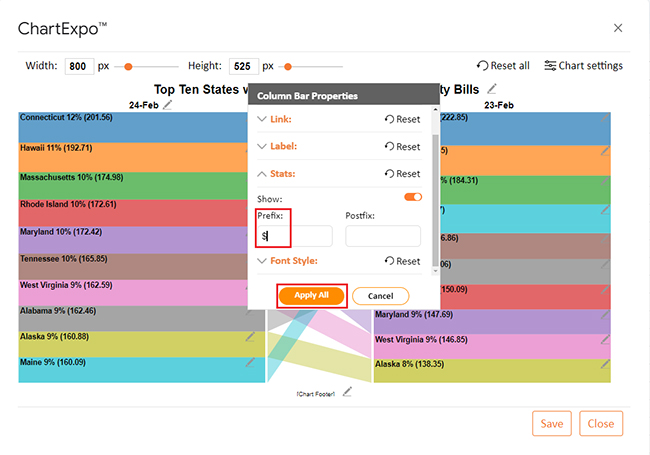
Task: Click the 23-Feb column header
Action: [x=499, y=105]
